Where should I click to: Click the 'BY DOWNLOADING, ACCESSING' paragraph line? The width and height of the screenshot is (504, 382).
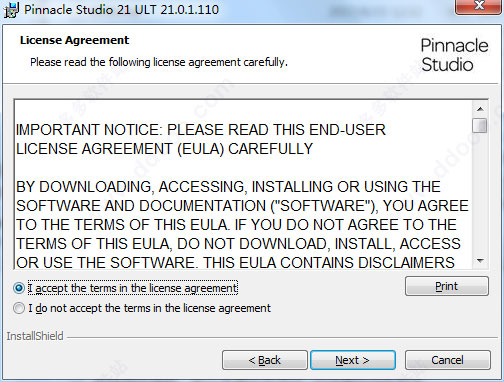[228, 187]
